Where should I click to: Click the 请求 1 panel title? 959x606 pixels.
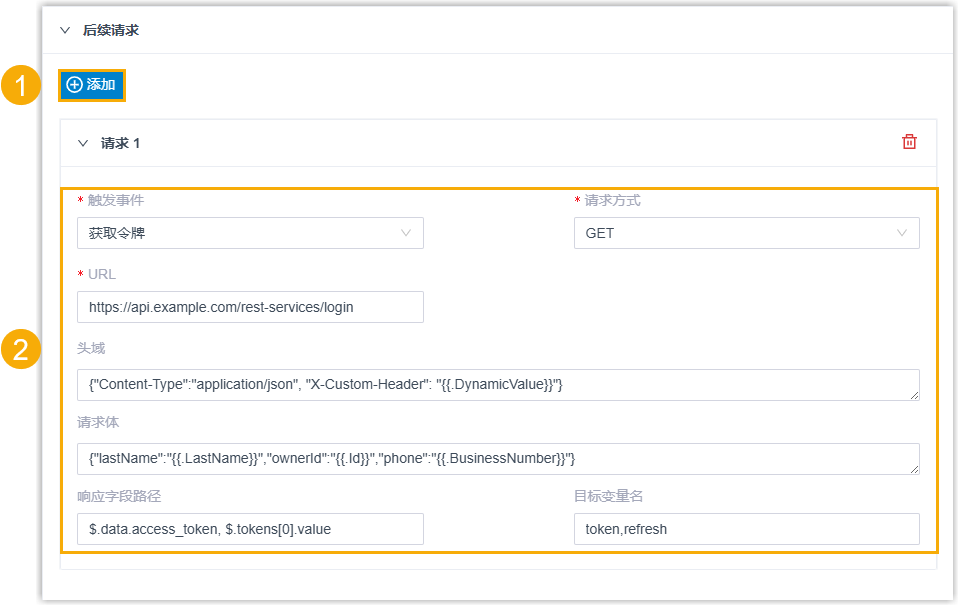pos(121,143)
